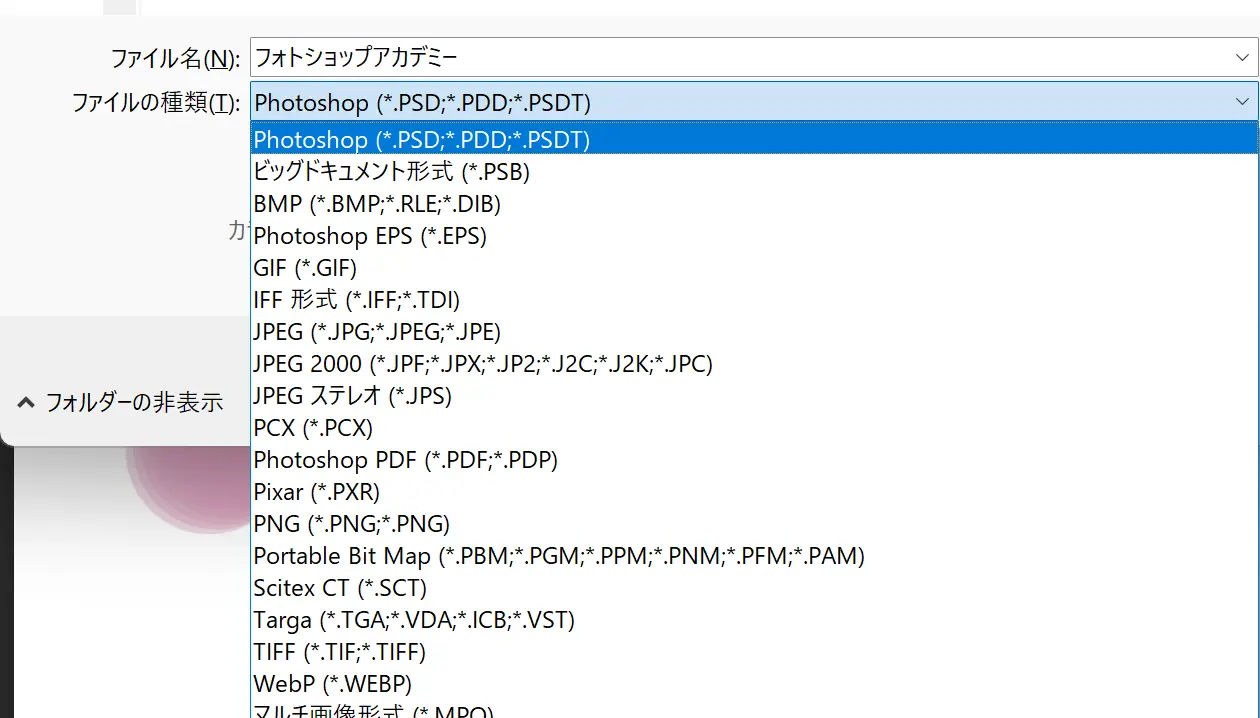Open the file name history dropdown arrow
The width and height of the screenshot is (1260, 718).
(x=1241, y=58)
